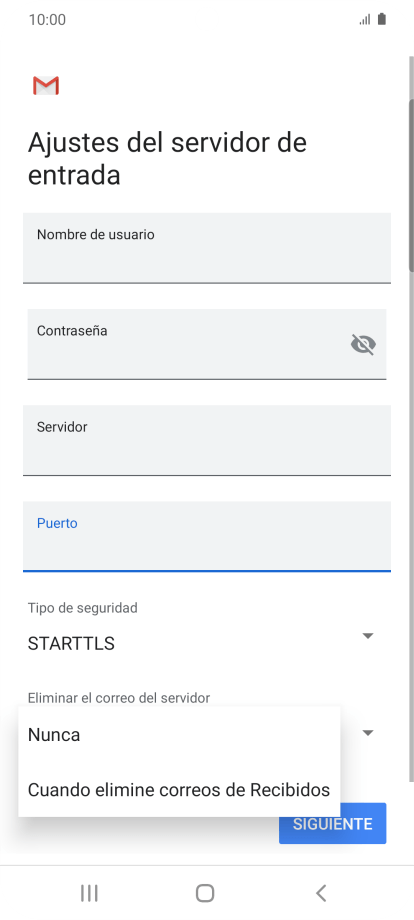Viewport: 414px width, 920px height.
Task: Go to the home screen button
Action: [x=205, y=893]
